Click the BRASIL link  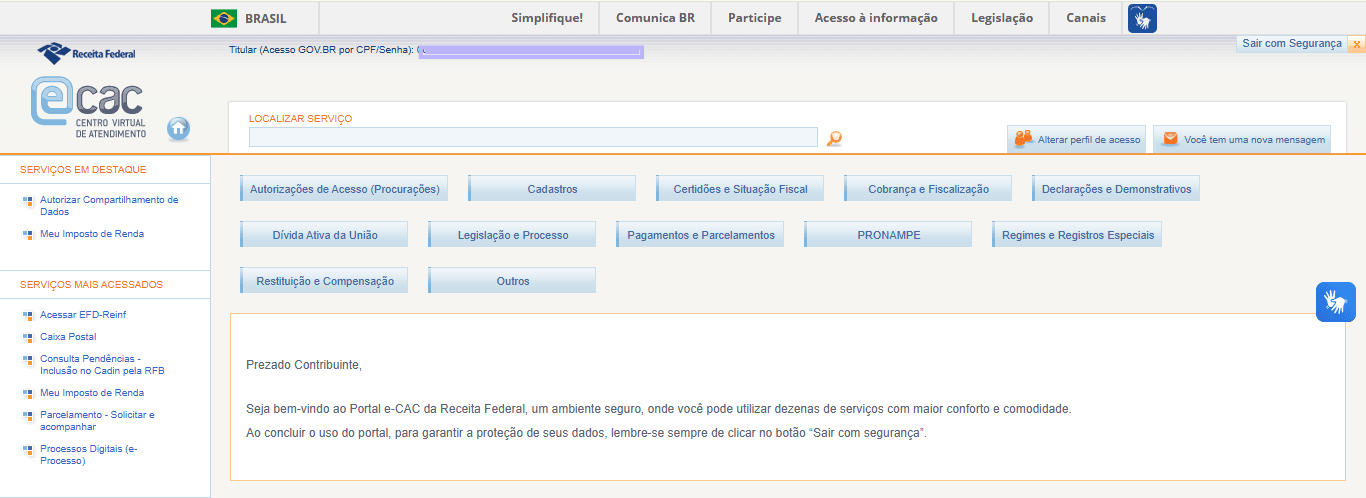(265, 18)
